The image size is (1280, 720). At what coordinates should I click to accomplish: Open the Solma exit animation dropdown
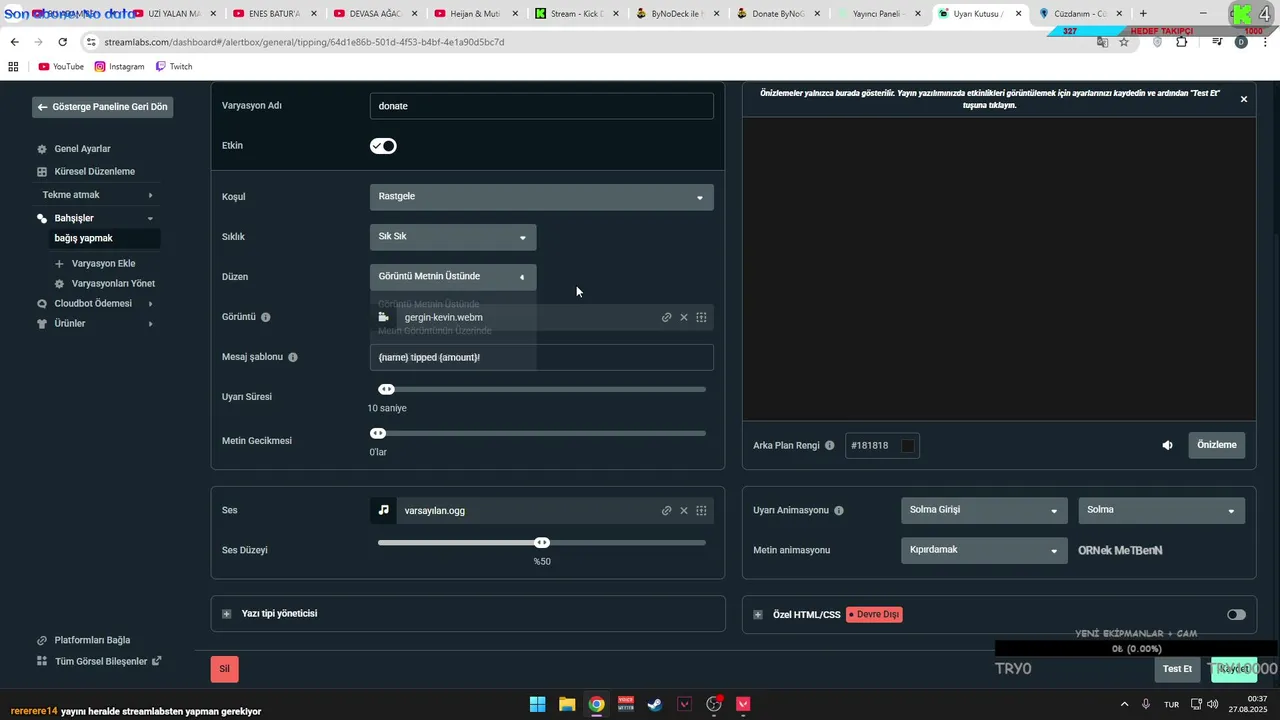click(1161, 510)
